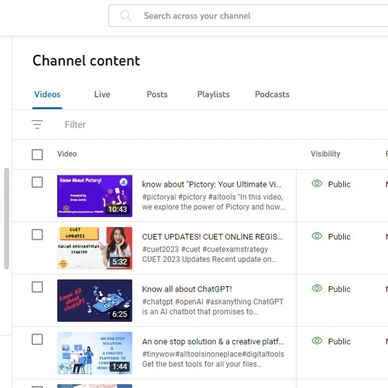Focus the Search across your channel field

[248, 16]
